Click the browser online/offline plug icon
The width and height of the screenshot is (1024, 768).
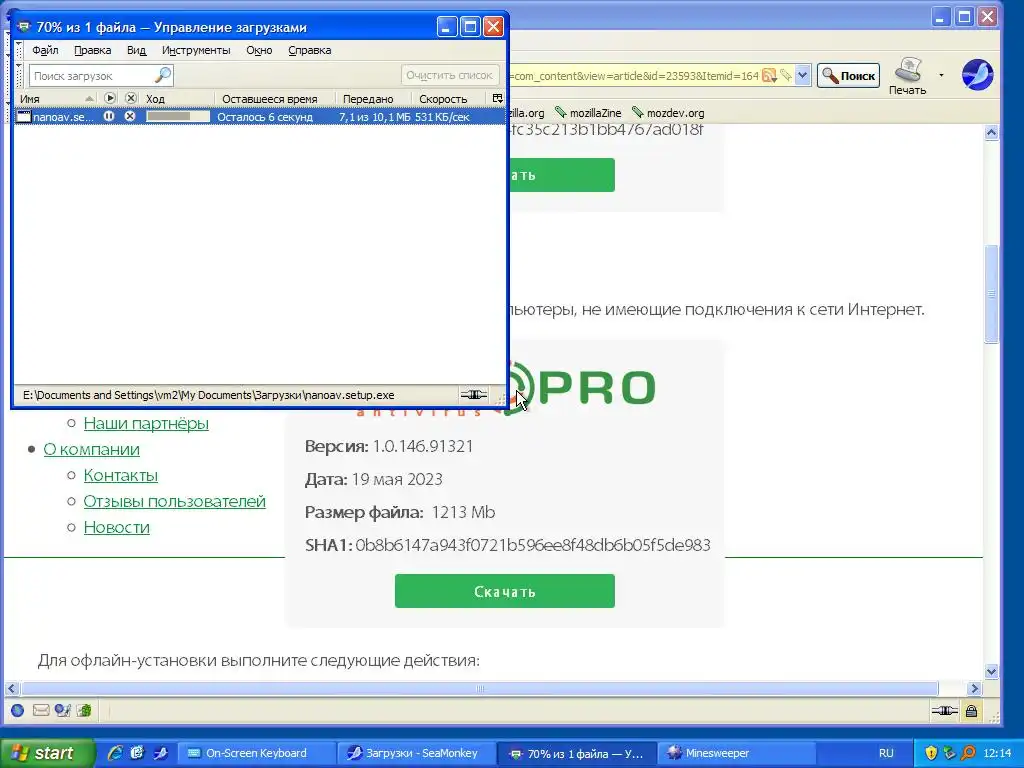(x=944, y=711)
